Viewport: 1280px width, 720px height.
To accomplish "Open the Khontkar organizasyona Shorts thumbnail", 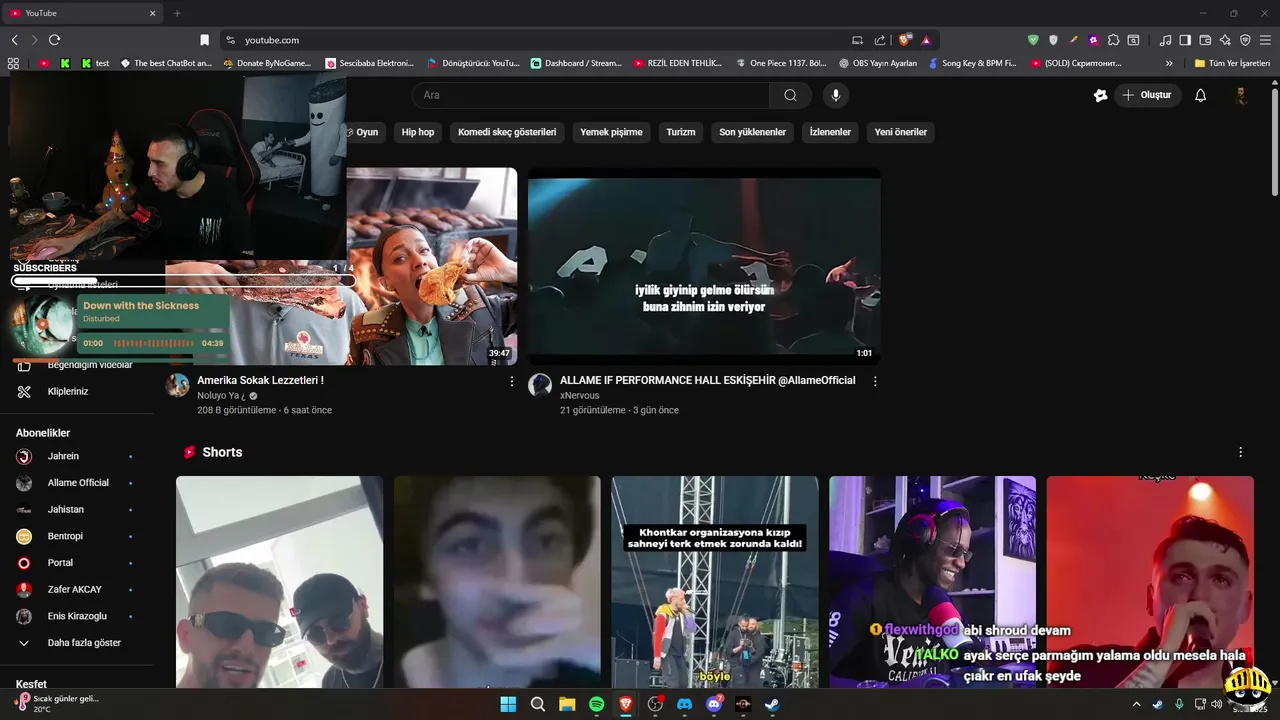I will coord(715,582).
